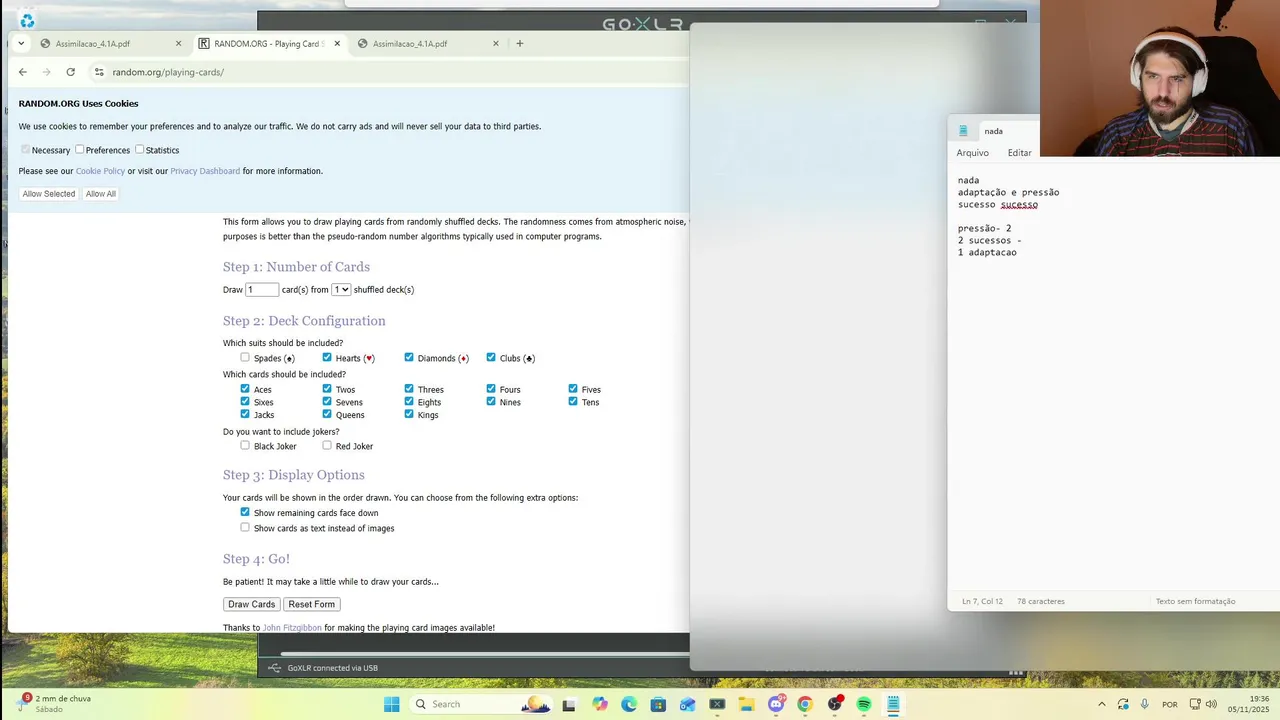Open the Cookie Policy link

100,171
